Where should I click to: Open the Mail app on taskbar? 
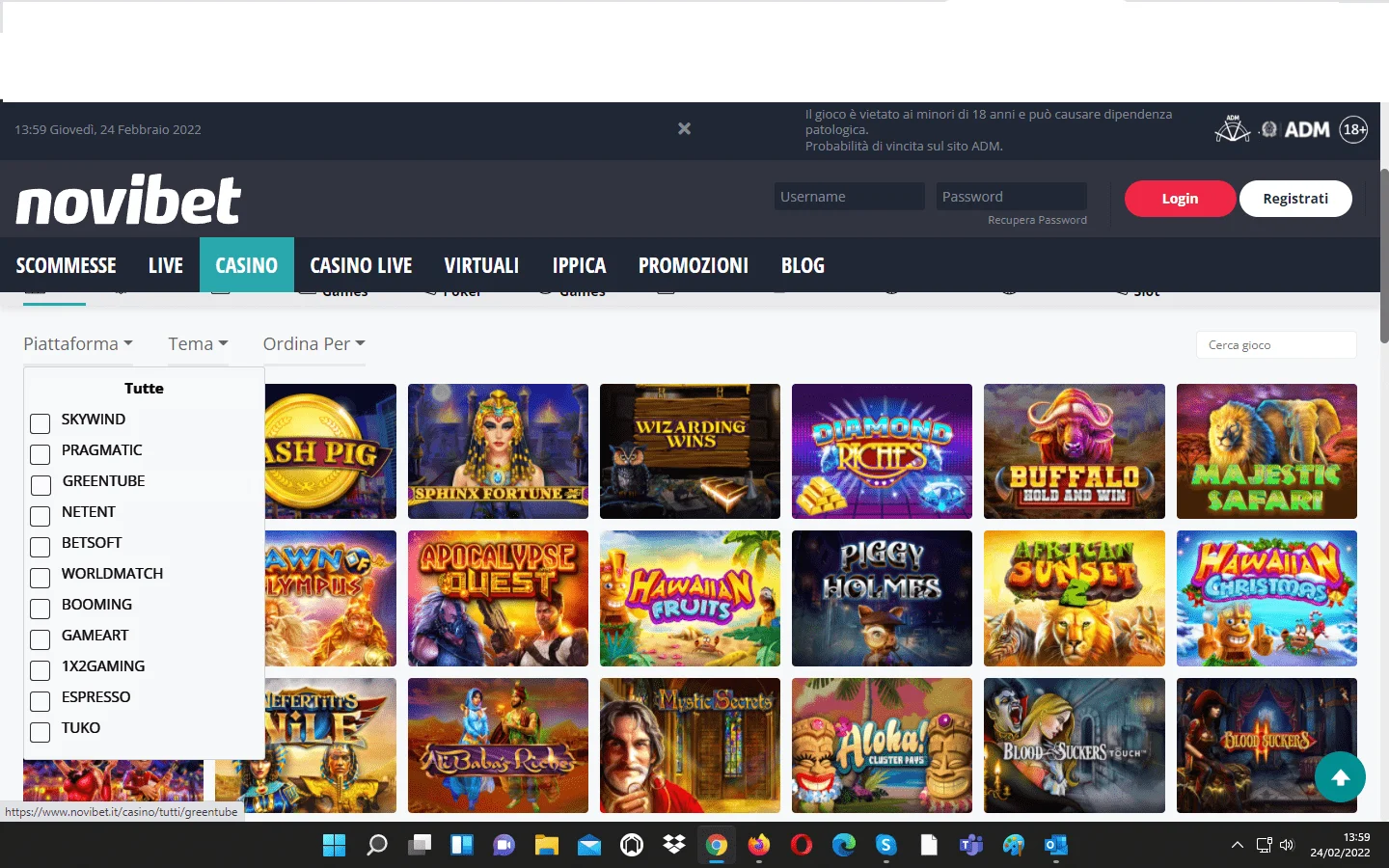click(x=589, y=846)
